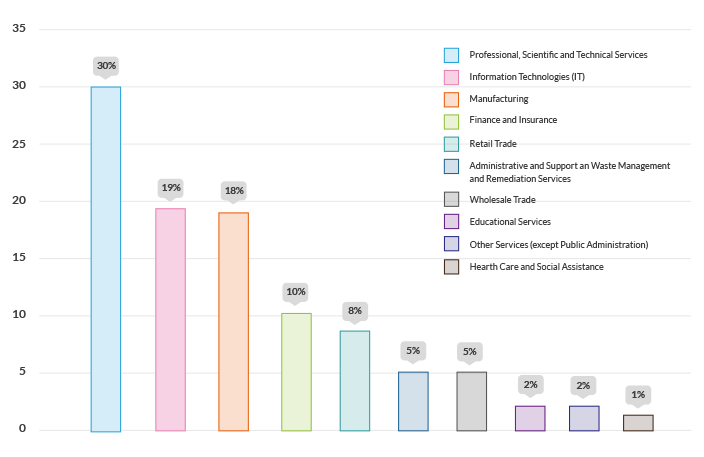
Task: Select the shortest brown 1% bar
Action: coord(638,423)
